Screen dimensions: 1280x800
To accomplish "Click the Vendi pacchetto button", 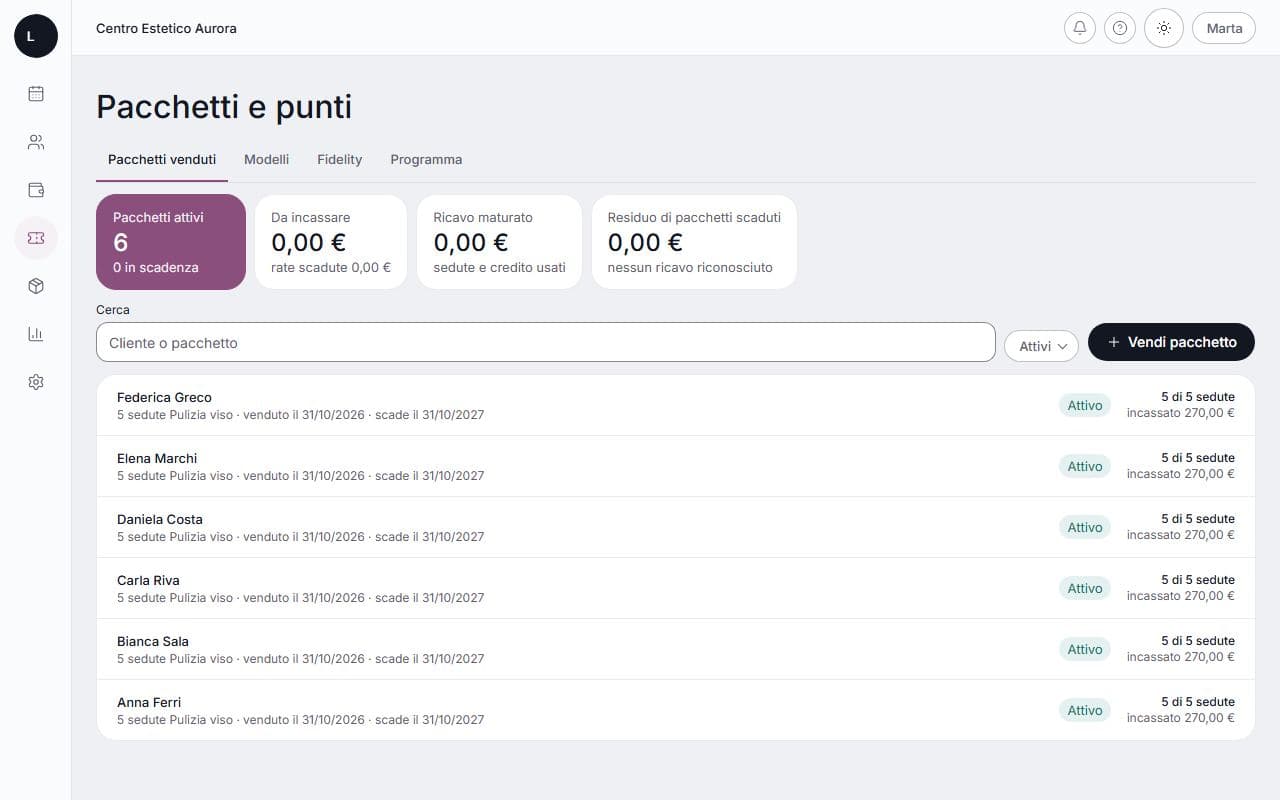I will (x=1171, y=342).
